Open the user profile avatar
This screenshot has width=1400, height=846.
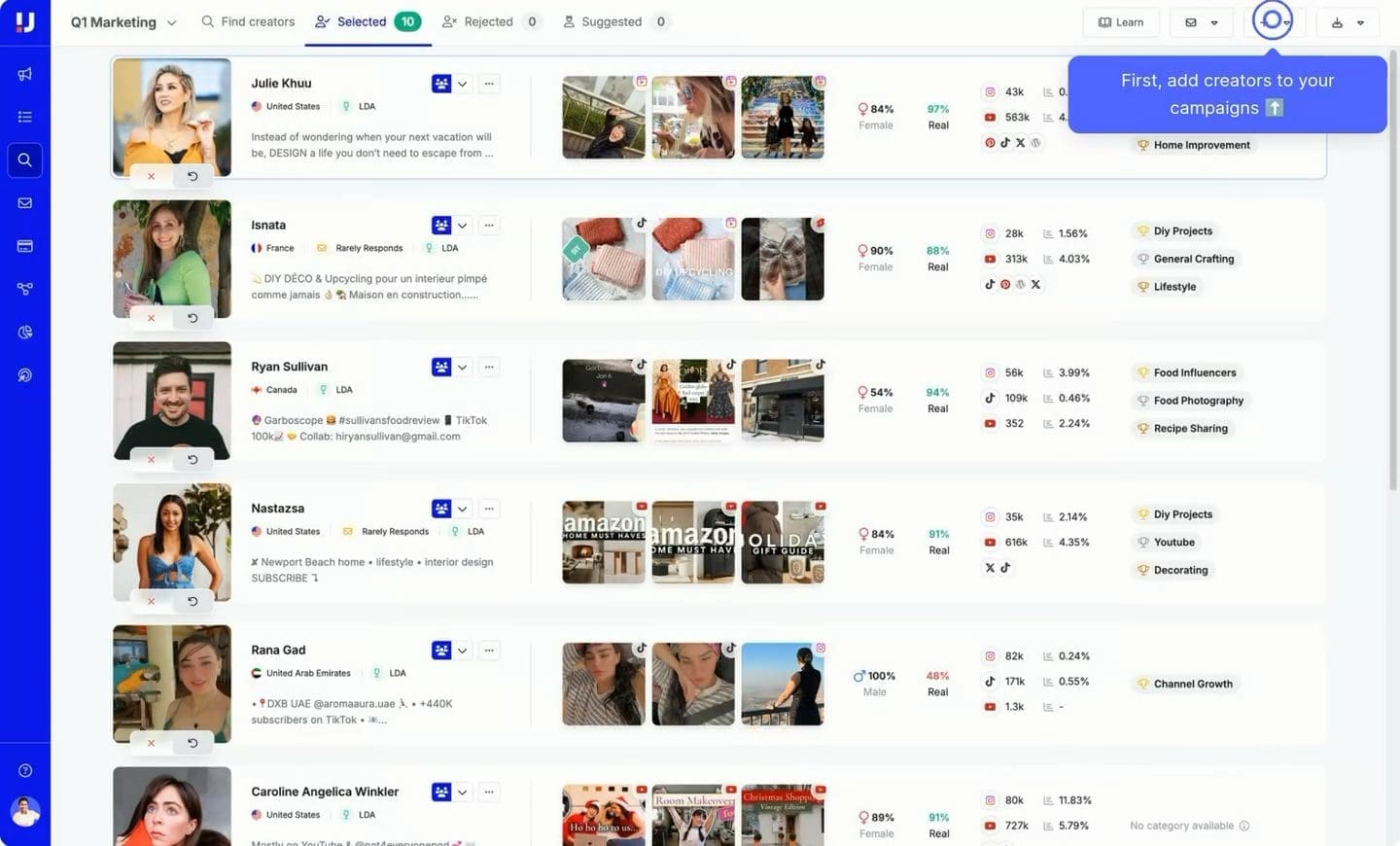pyautogui.click(x=25, y=811)
